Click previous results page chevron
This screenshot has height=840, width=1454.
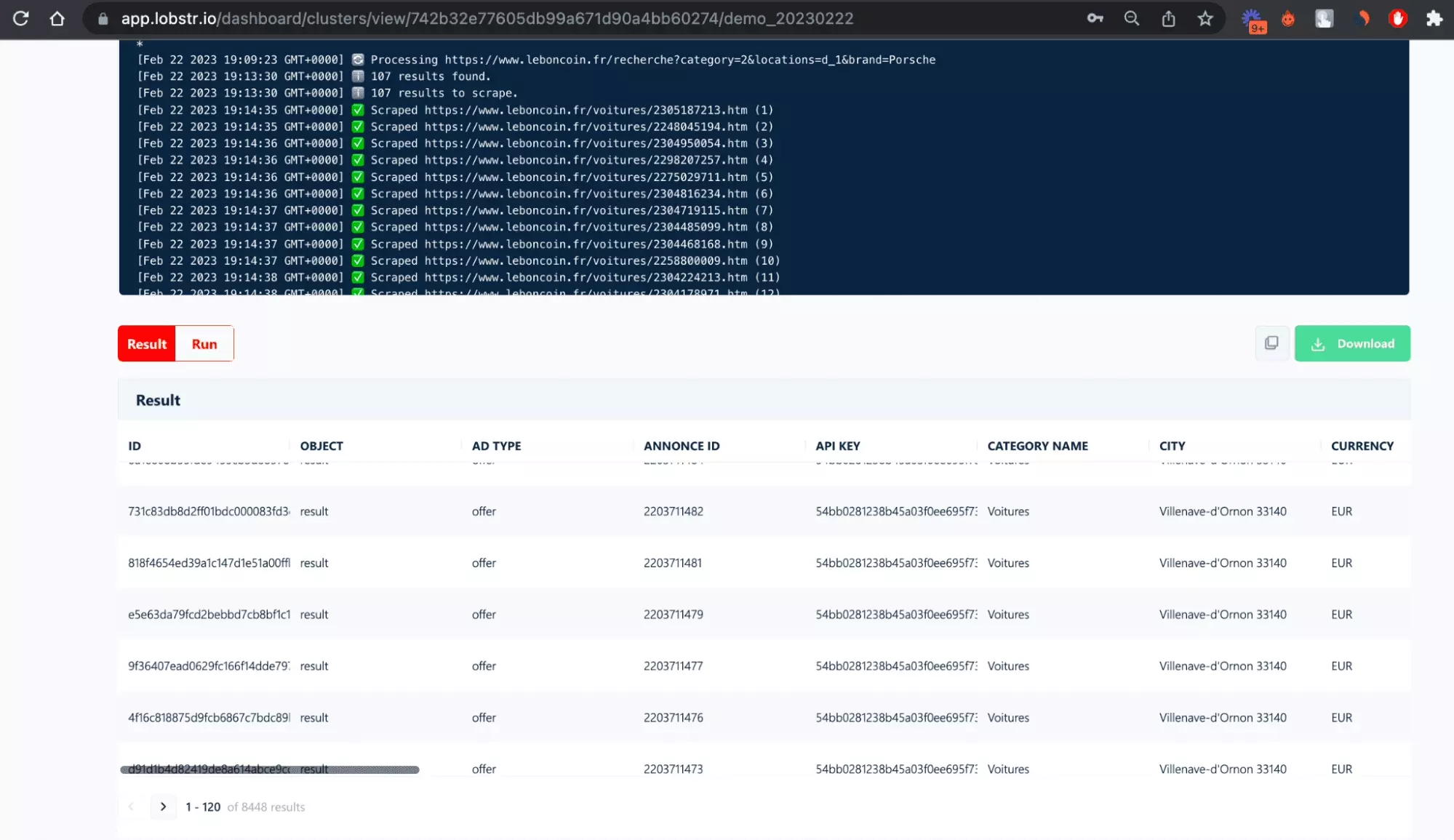[132, 807]
